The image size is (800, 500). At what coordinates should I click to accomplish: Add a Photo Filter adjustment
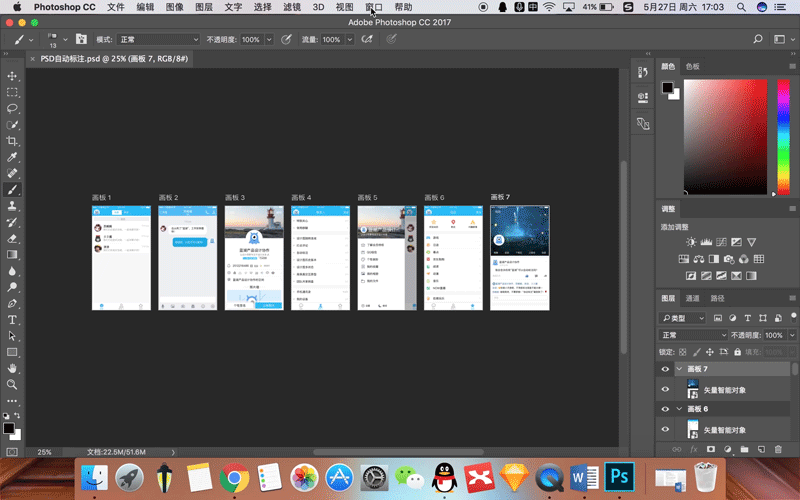point(729,259)
